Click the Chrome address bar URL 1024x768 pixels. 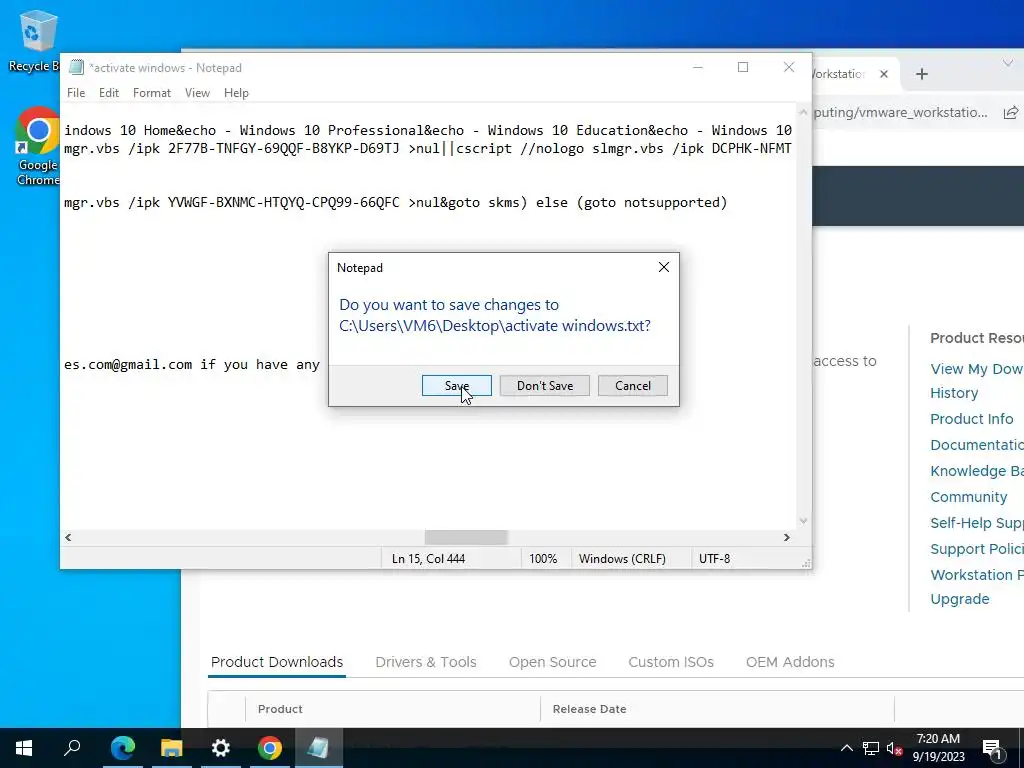[901, 112]
